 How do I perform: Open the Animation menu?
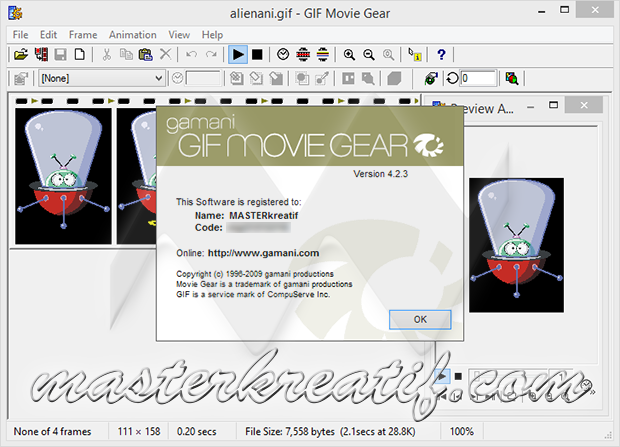pyautogui.click(x=133, y=35)
